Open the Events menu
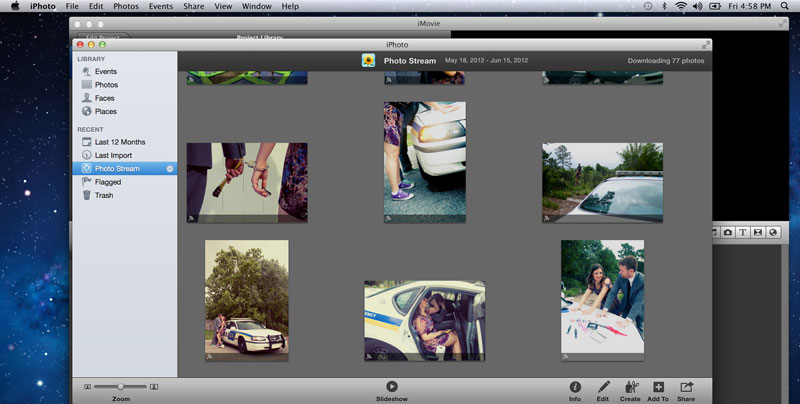Image resolution: width=800 pixels, height=404 pixels. 161,6
